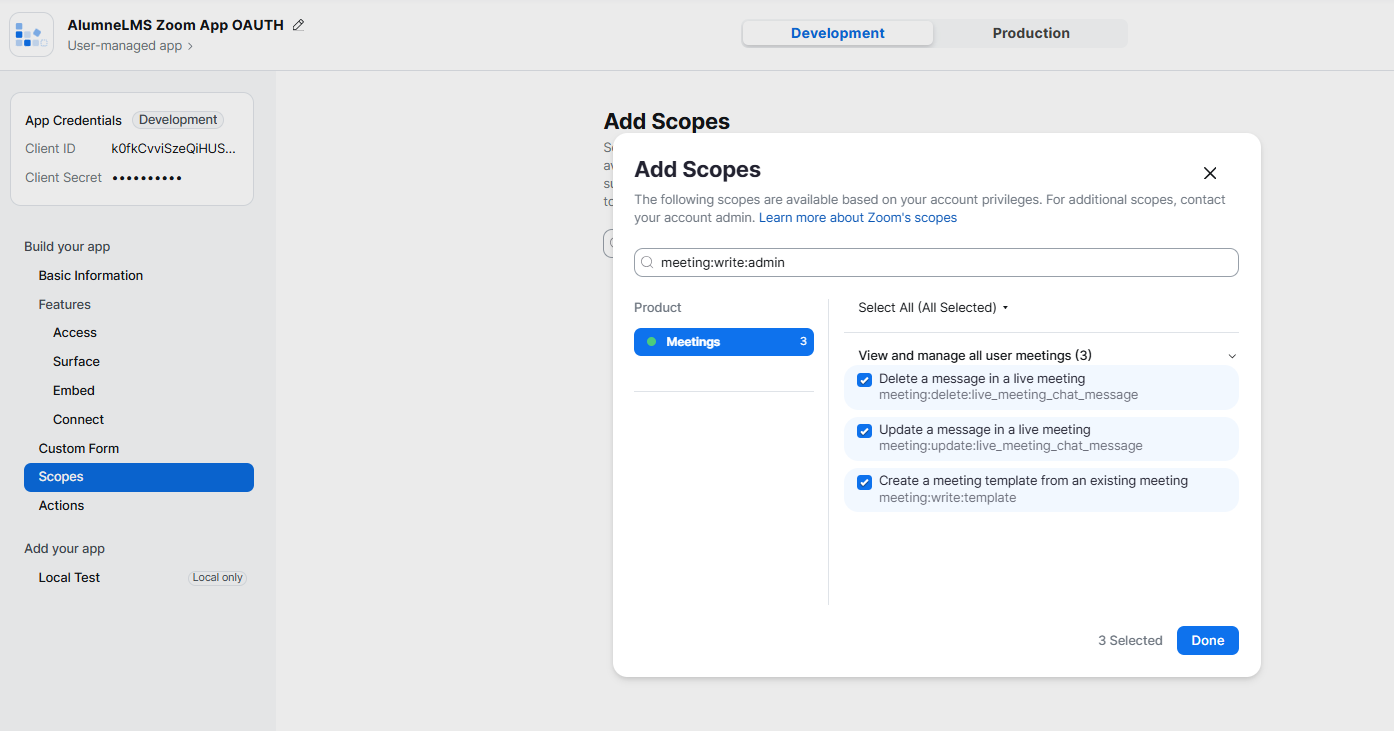Image resolution: width=1394 pixels, height=731 pixels.
Task: Click the green dot beside Meetings
Action: [652, 342]
